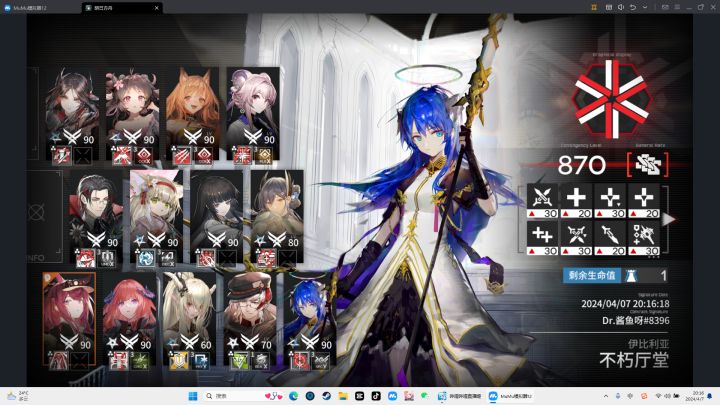Open the MuMu mail icon in title bar
Screen dimensions: 720x405
click(665, 7)
